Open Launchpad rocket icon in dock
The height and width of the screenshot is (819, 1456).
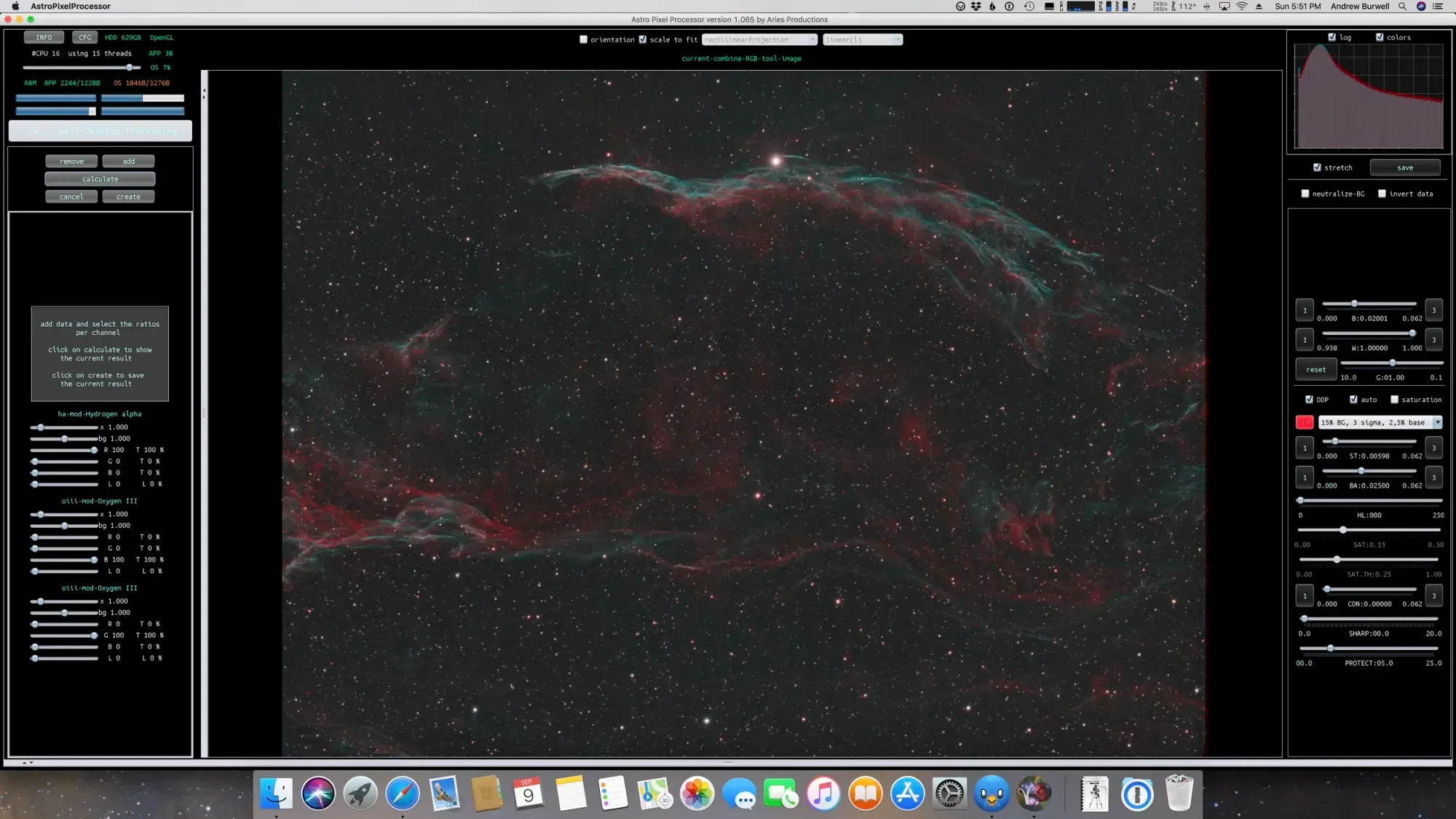pyautogui.click(x=360, y=794)
